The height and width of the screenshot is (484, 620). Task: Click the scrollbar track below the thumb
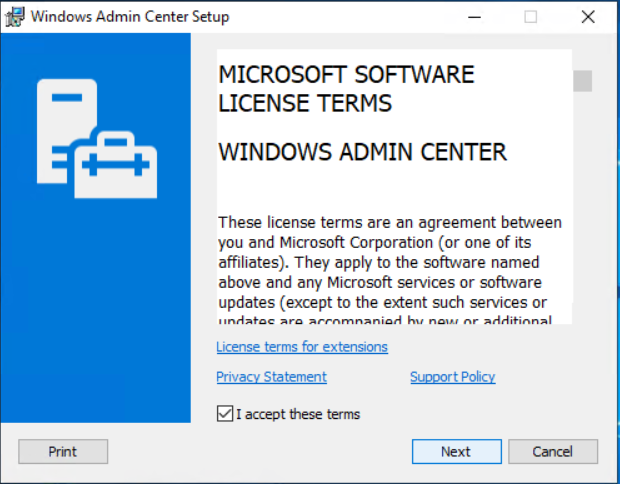pos(582,220)
